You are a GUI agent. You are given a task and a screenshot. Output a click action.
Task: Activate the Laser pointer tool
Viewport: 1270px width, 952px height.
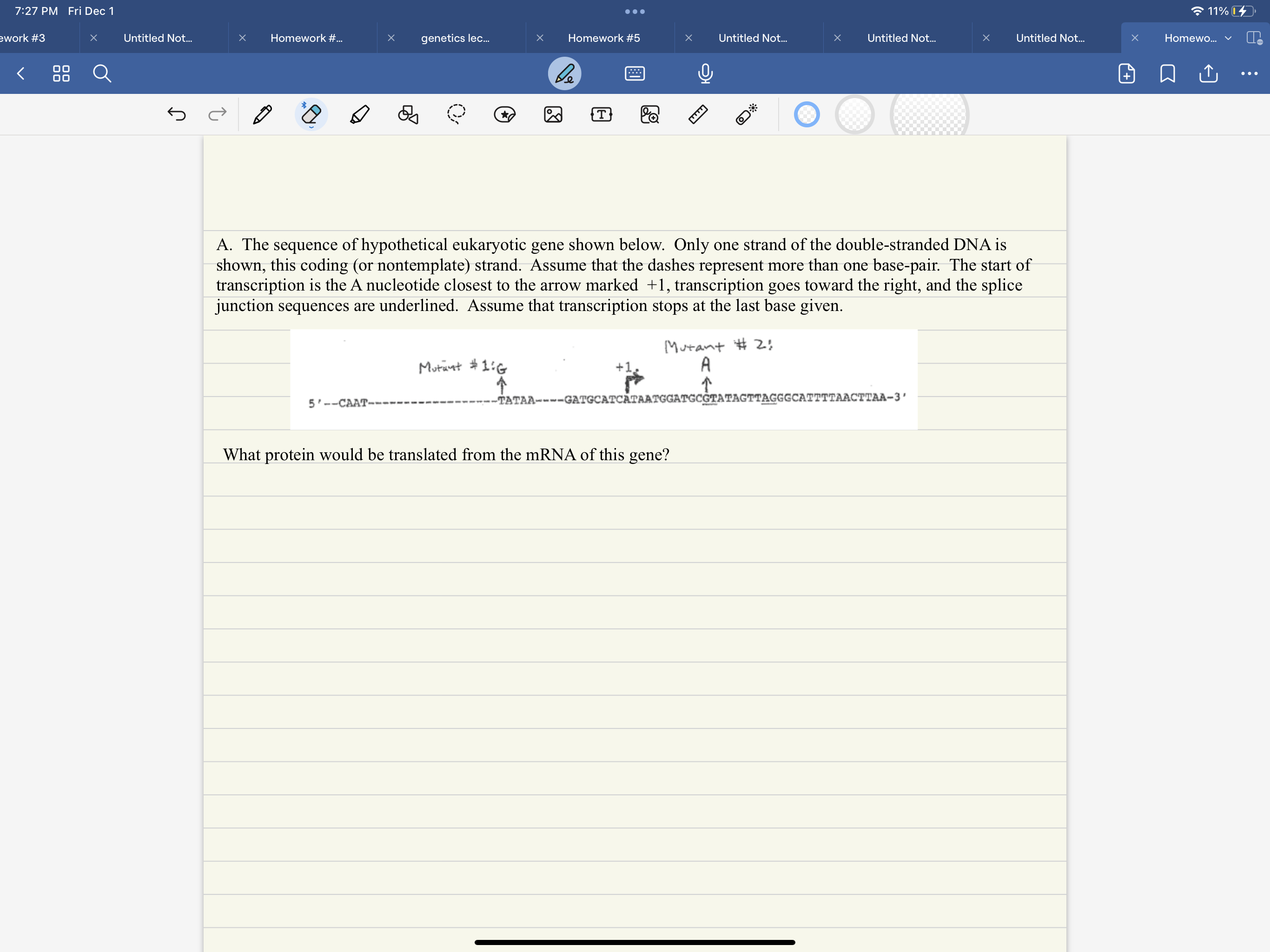click(x=747, y=115)
